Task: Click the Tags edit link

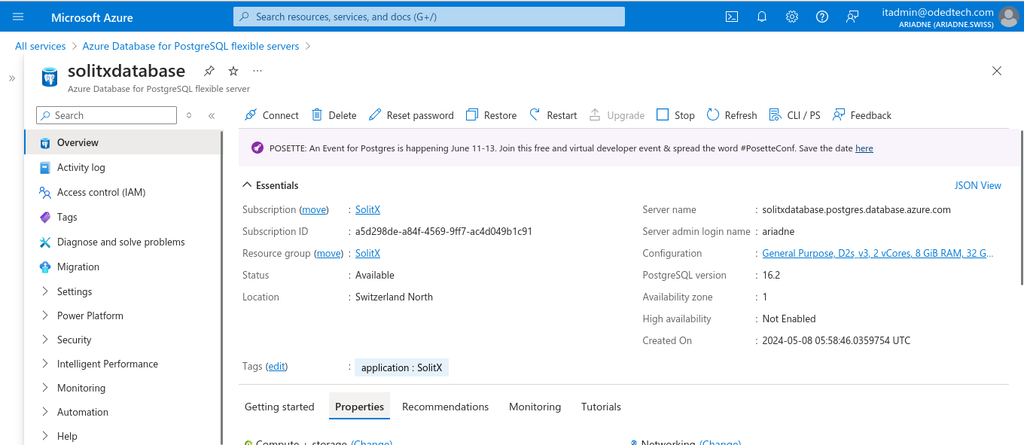Action: click(276, 367)
